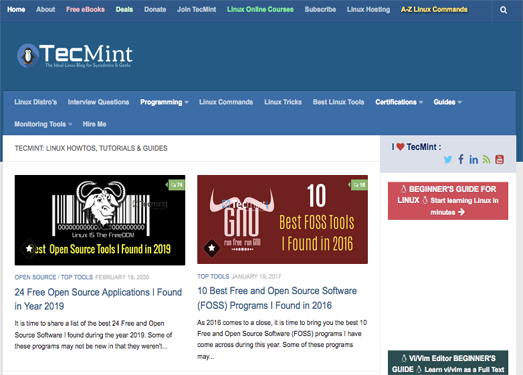Click excerpt starting 'As 2016 comes to a close'
This screenshot has width=523, height=375.
click(282, 339)
